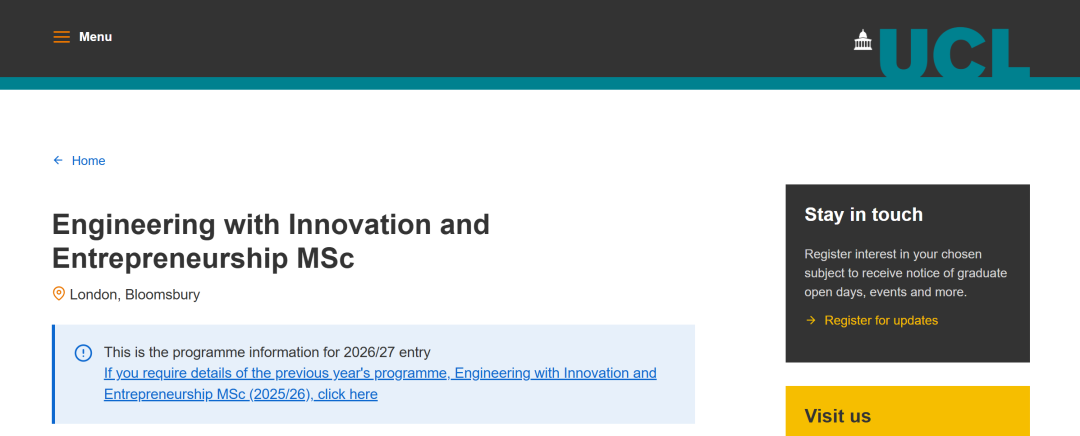The height and width of the screenshot is (436, 1080).
Task: Click the left blue border of notice box
Action: pos(54,374)
